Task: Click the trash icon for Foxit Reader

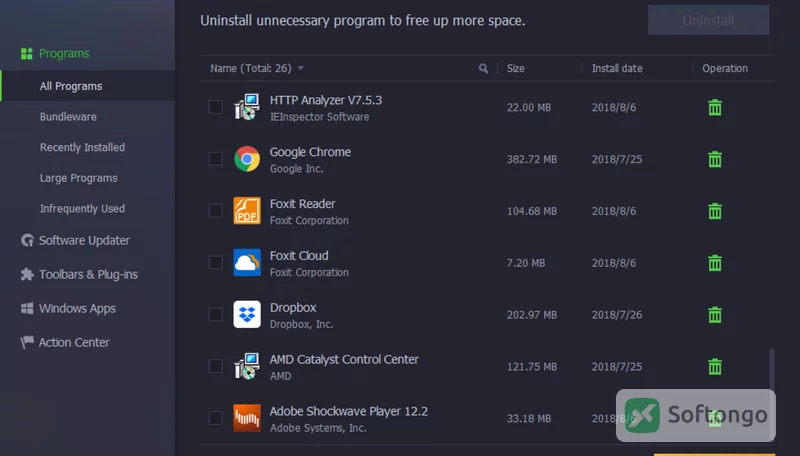Action: click(715, 211)
